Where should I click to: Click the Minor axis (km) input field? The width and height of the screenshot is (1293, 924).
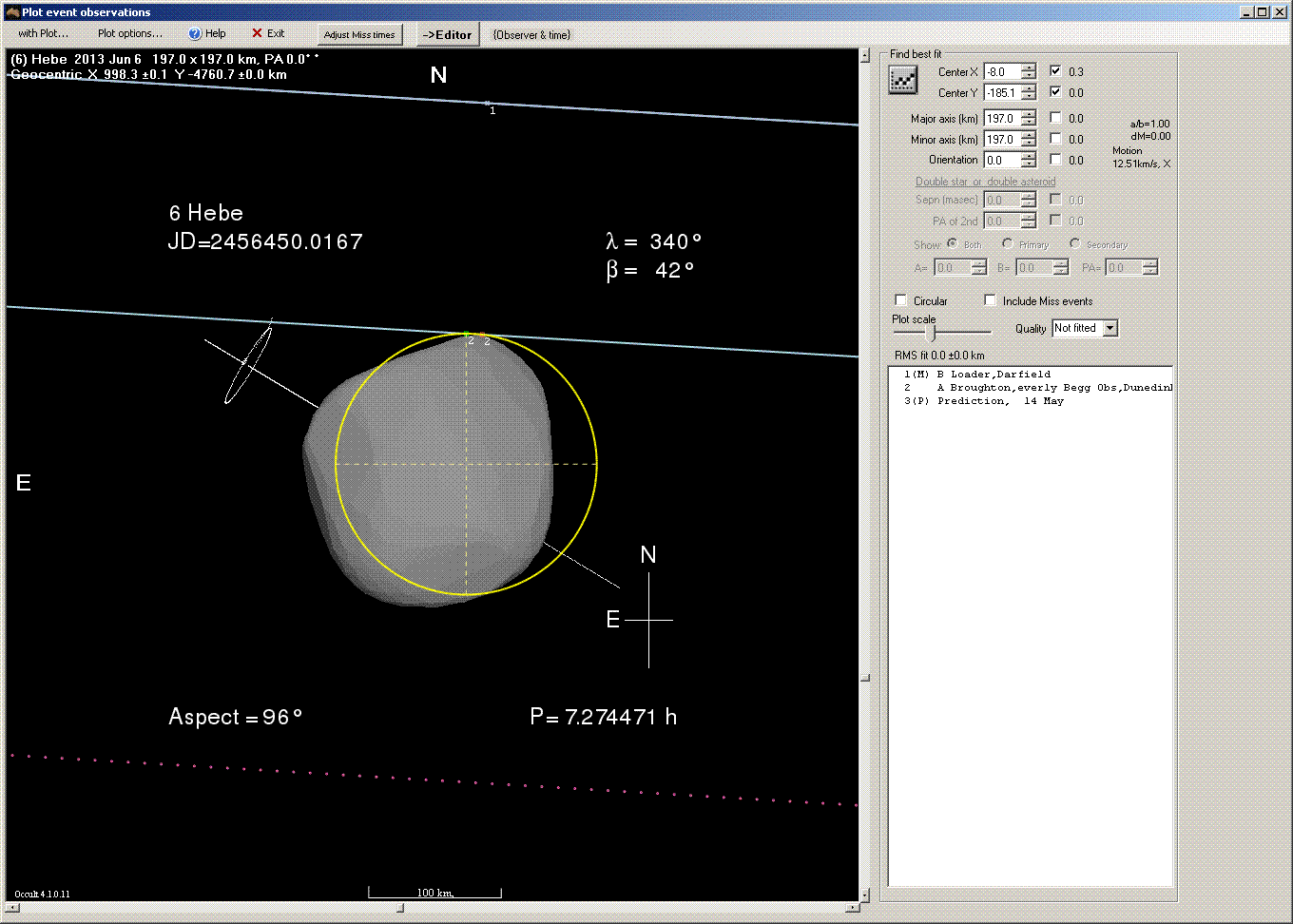pyautogui.click(x=1002, y=140)
